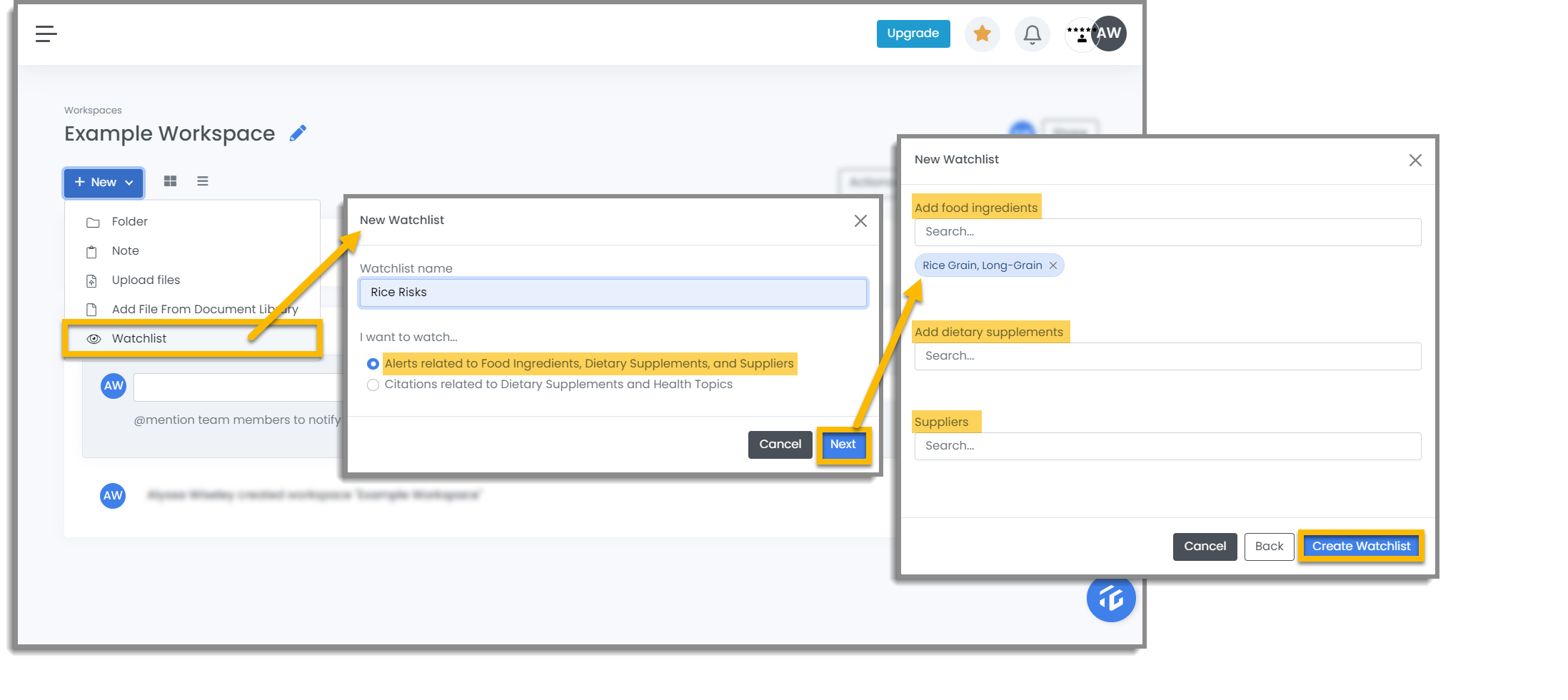Click the Watchlist name input field
The width and height of the screenshot is (1568, 700).
click(x=613, y=293)
